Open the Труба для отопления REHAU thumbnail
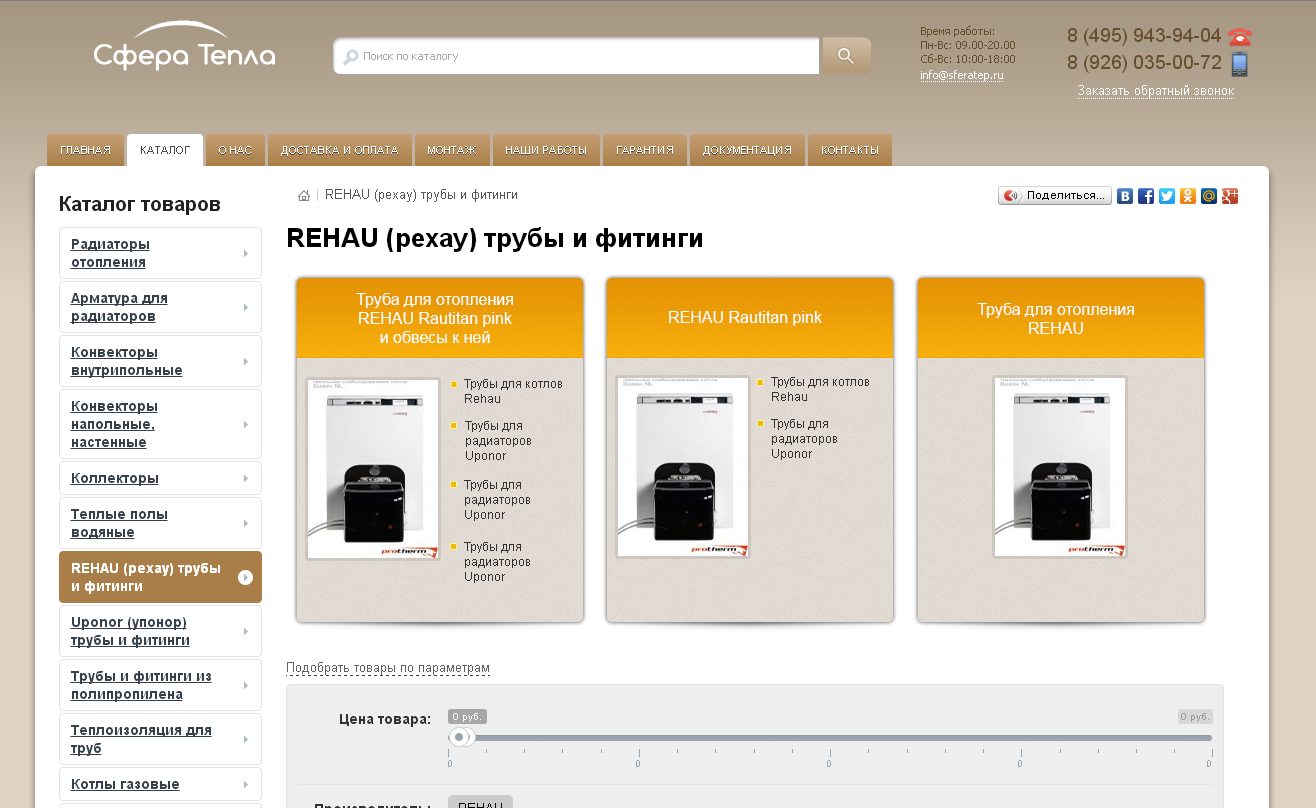Image resolution: width=1316 pixels, height=808 pixels. pos(1060,467)
